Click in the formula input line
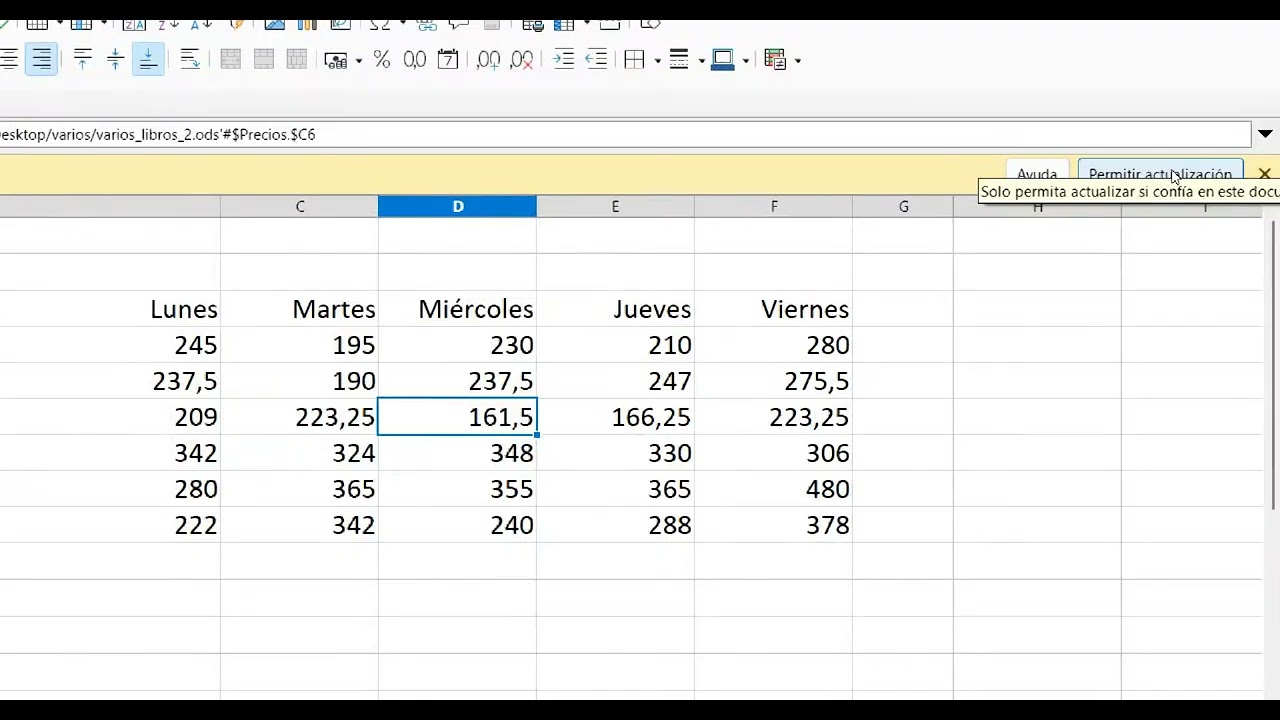The image size is (1280, 720). click(x=625, y=134)
